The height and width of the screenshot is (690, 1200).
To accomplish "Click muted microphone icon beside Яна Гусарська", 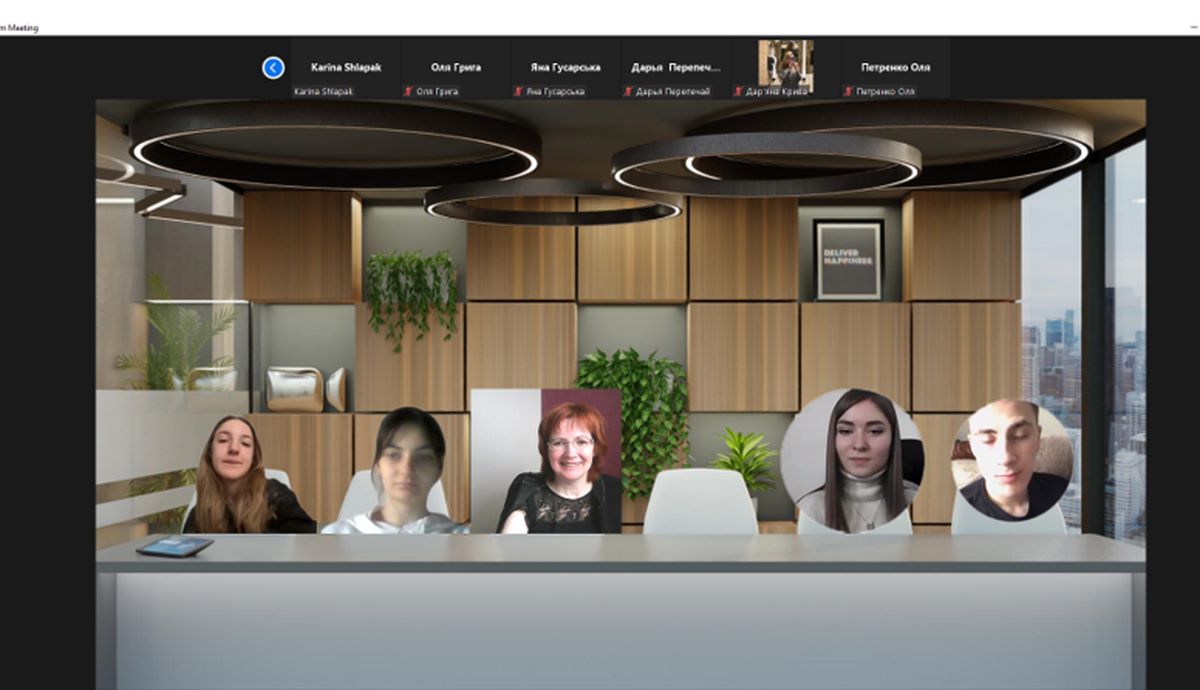I will (518, 91).
